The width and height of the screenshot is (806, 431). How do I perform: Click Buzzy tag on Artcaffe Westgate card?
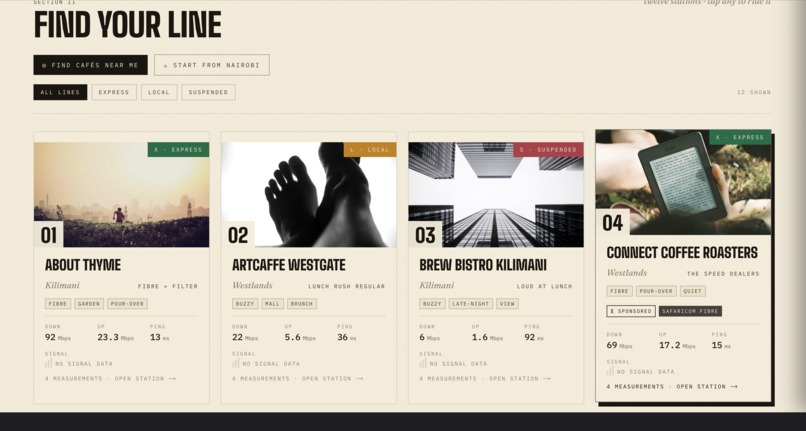click(x=245, y=303)
